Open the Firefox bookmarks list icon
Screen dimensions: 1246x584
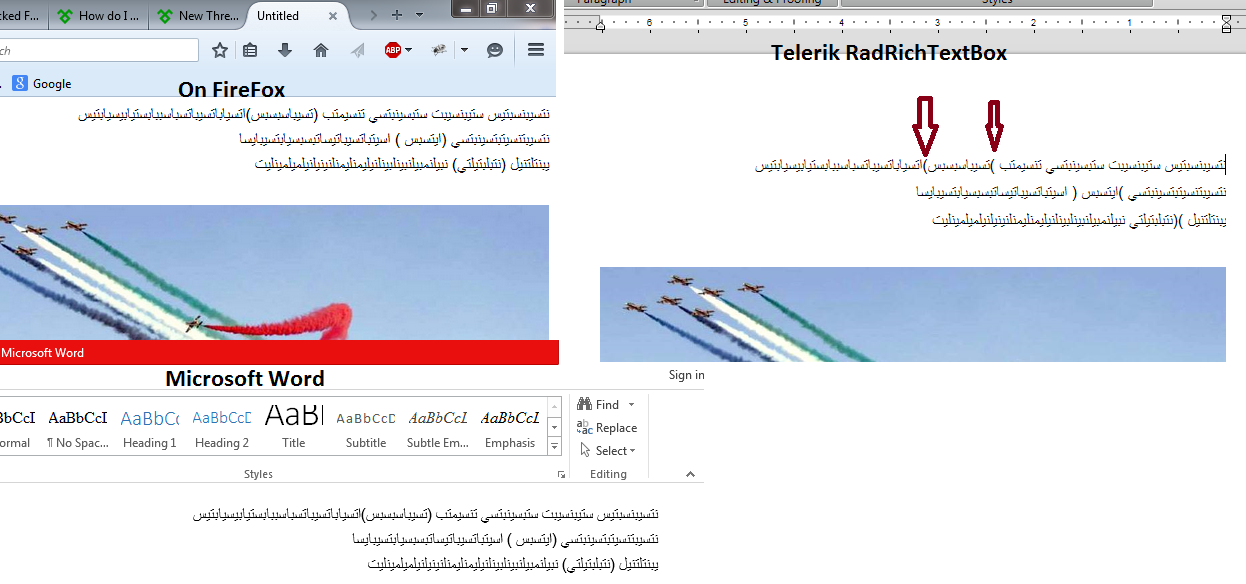pyautogui.click(x=250, y=50)
